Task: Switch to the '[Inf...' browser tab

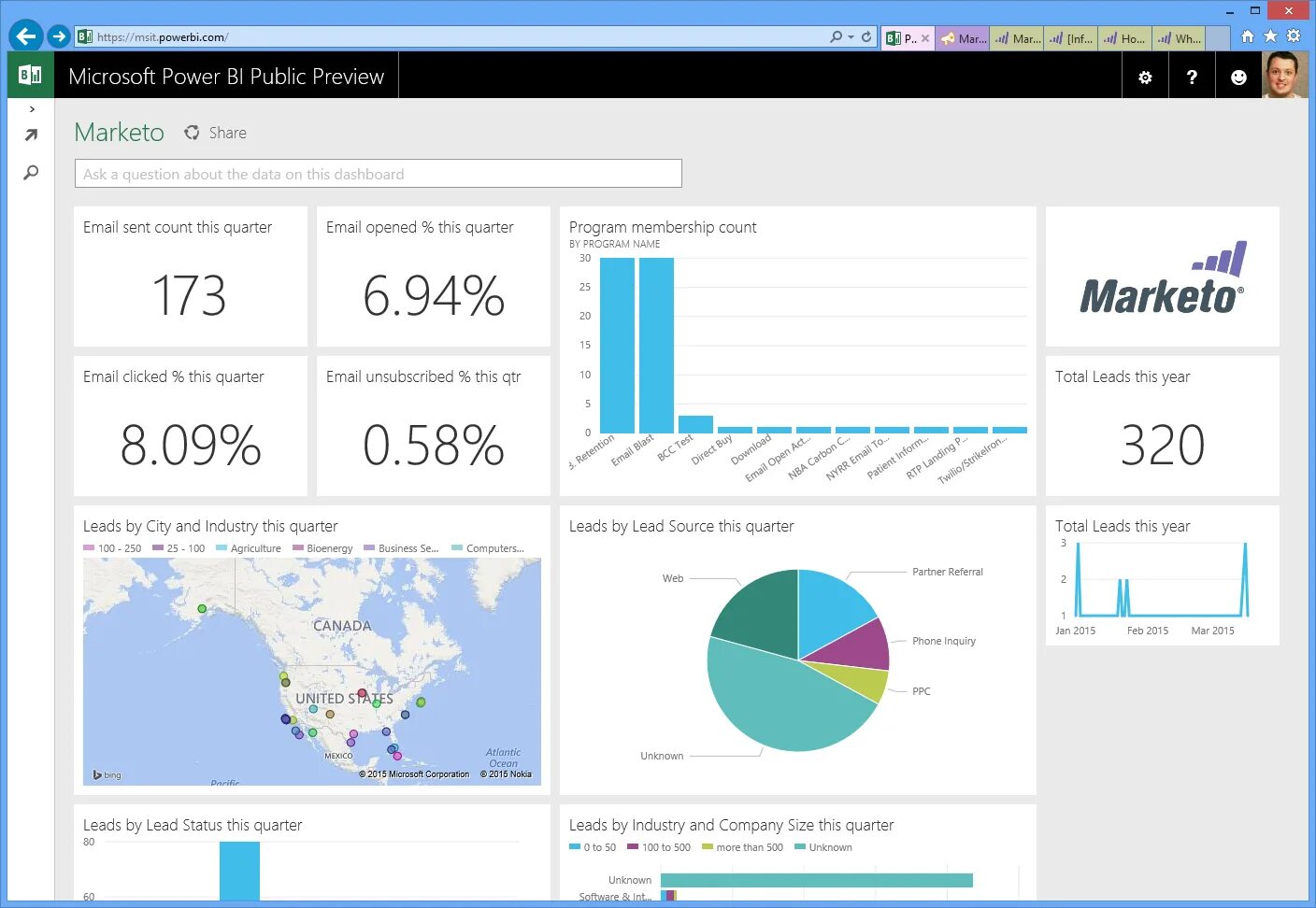Action: [1071, 38]
